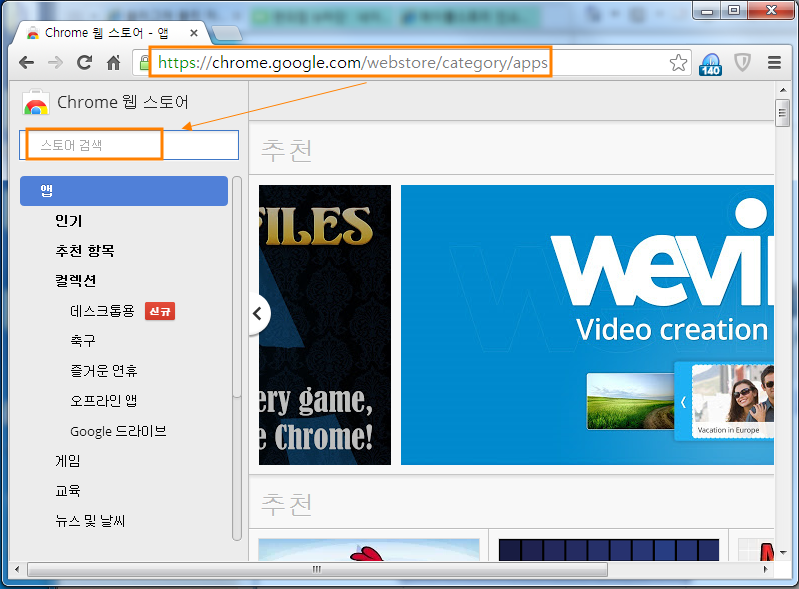Select the 게임 category
799x589 pixels.
click(68, 461)
